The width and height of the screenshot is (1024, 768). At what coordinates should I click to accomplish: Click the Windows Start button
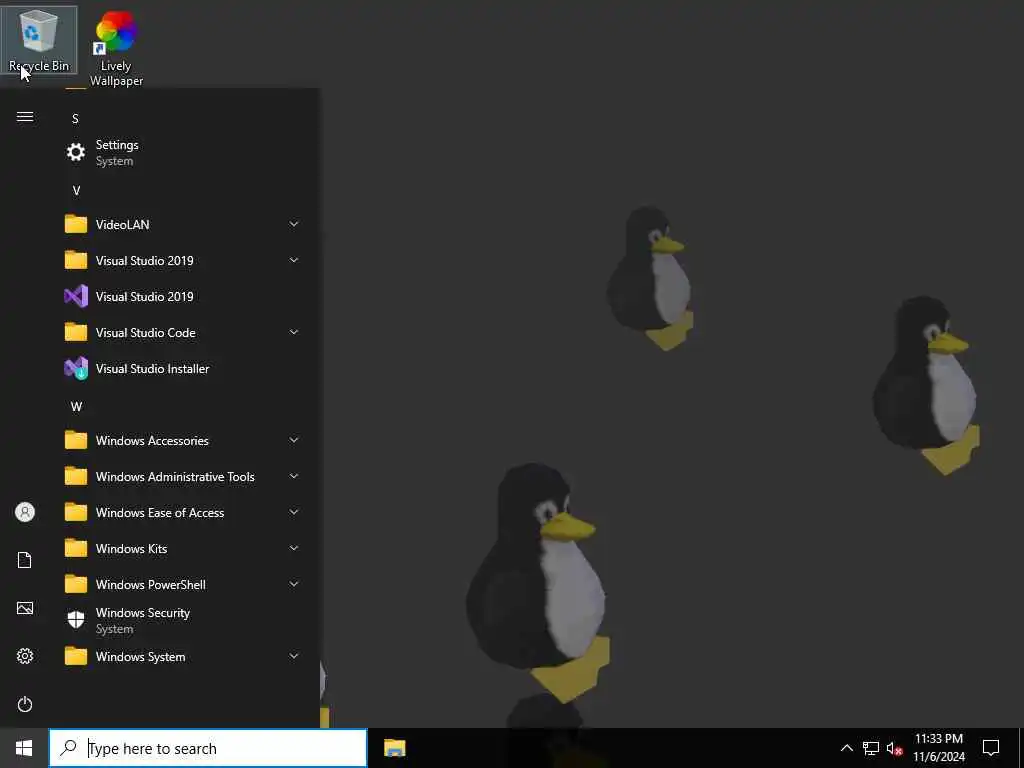coord(24,748)
